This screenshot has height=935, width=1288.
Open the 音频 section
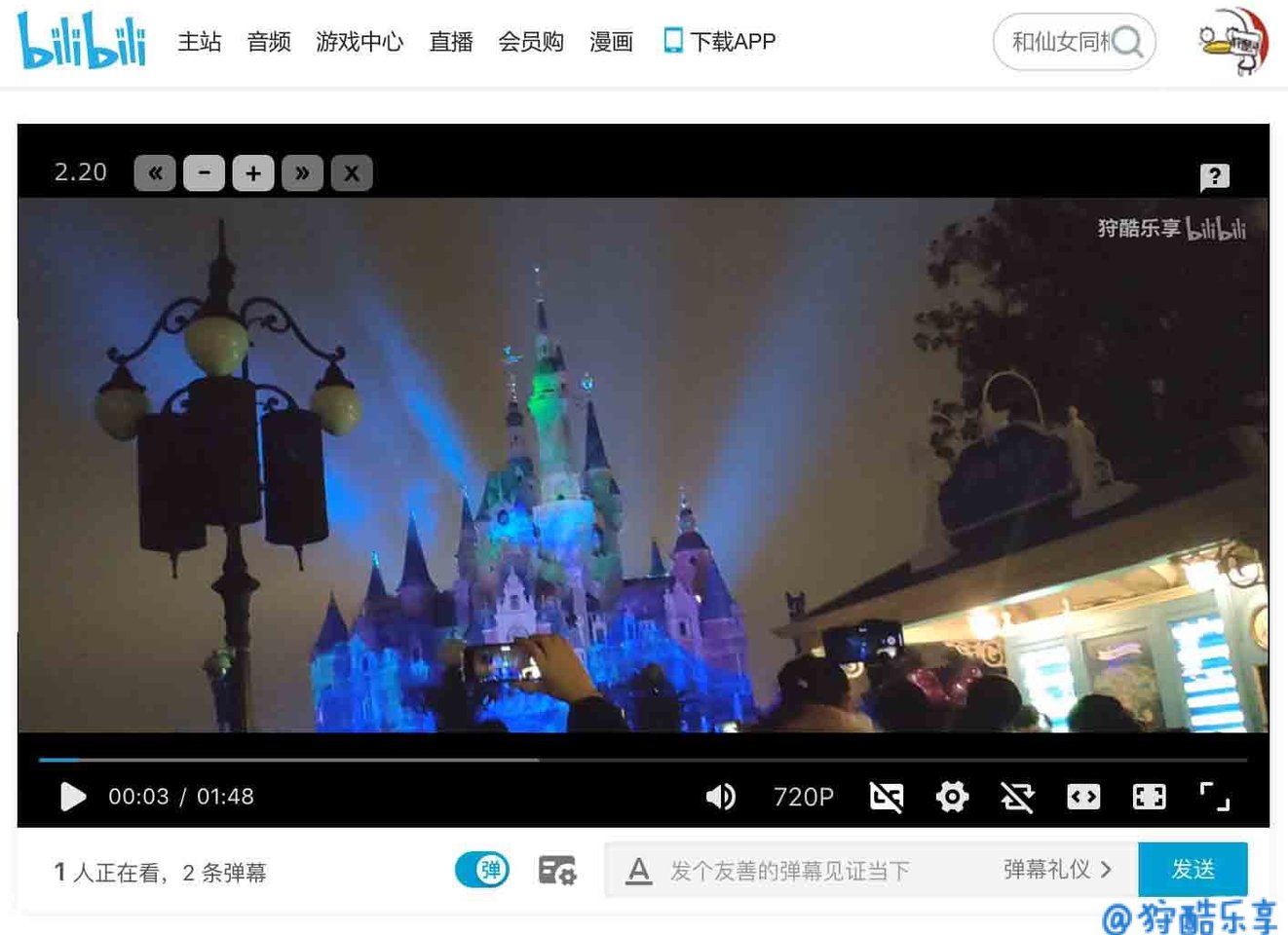click(x=269, y=42)
